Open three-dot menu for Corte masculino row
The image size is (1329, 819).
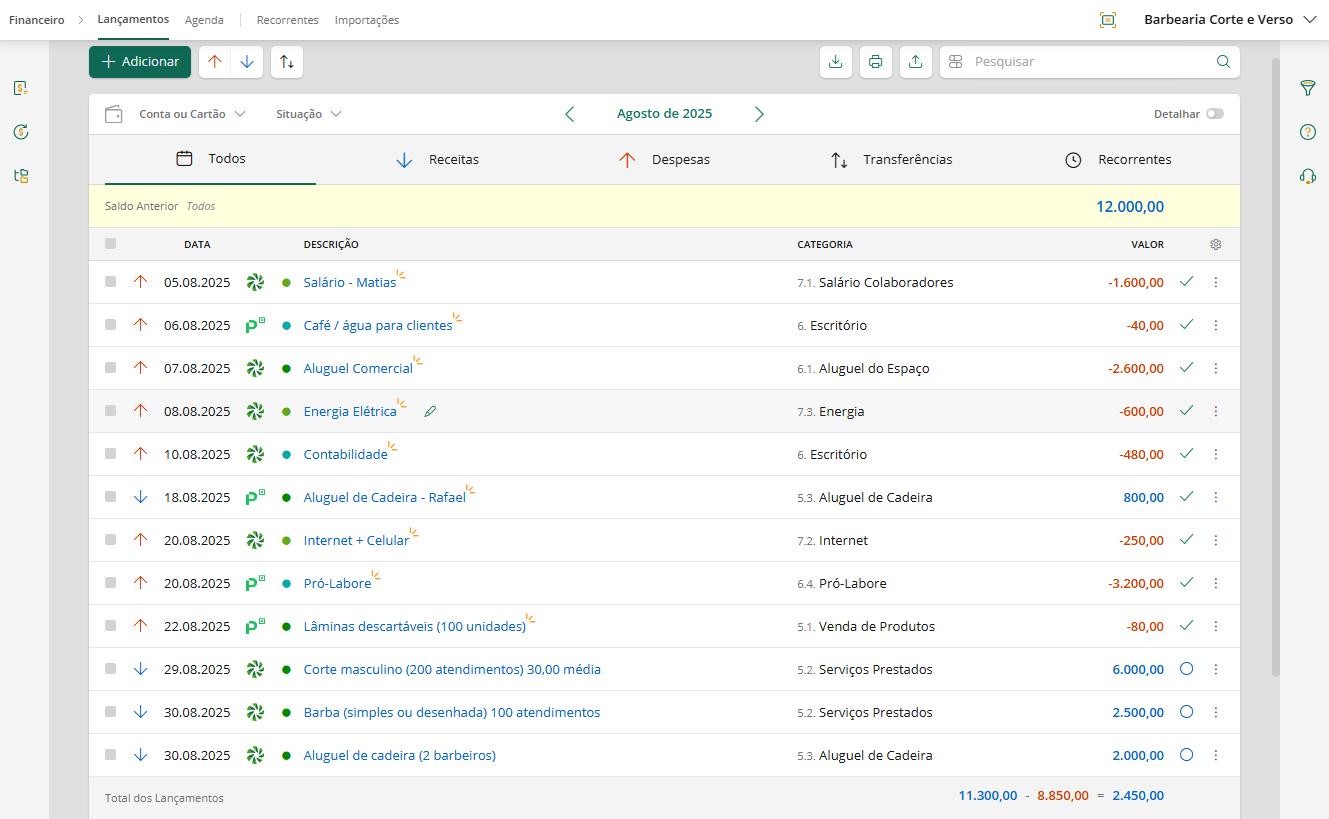tap(1216, 669)
